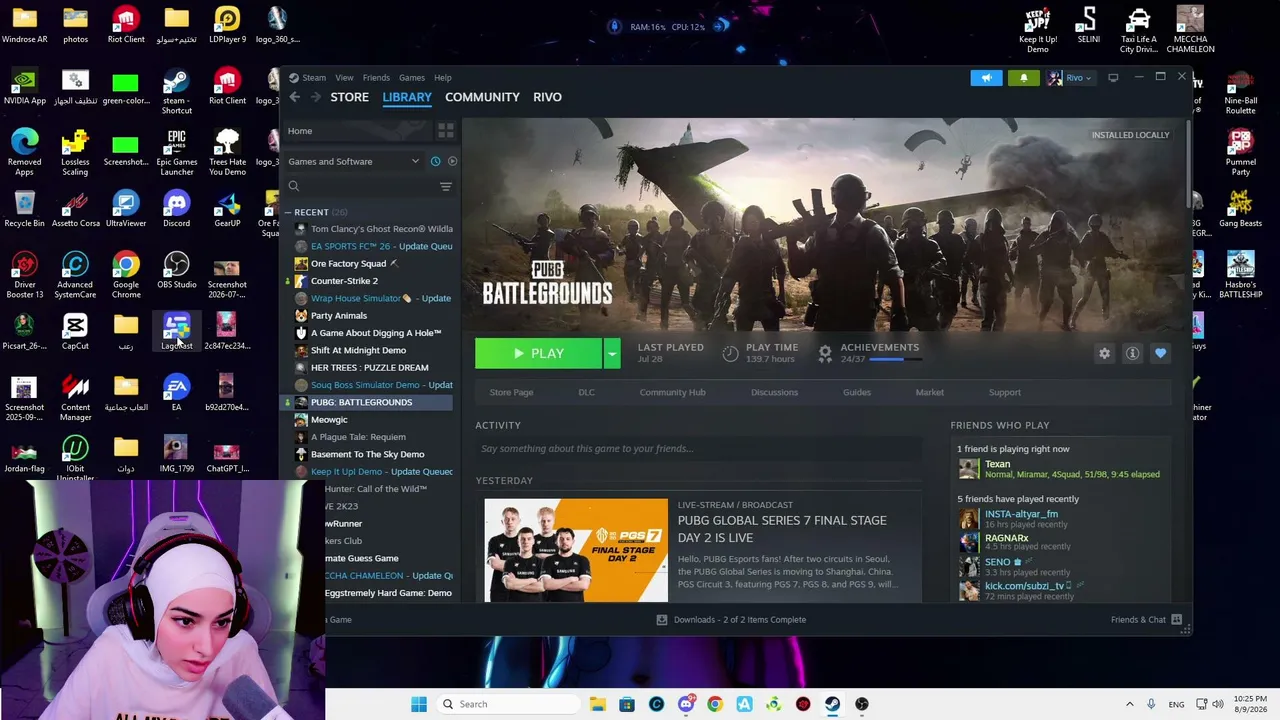Type in the activity status field
This screenshot has width=1280, height=720.
point(697,449)
